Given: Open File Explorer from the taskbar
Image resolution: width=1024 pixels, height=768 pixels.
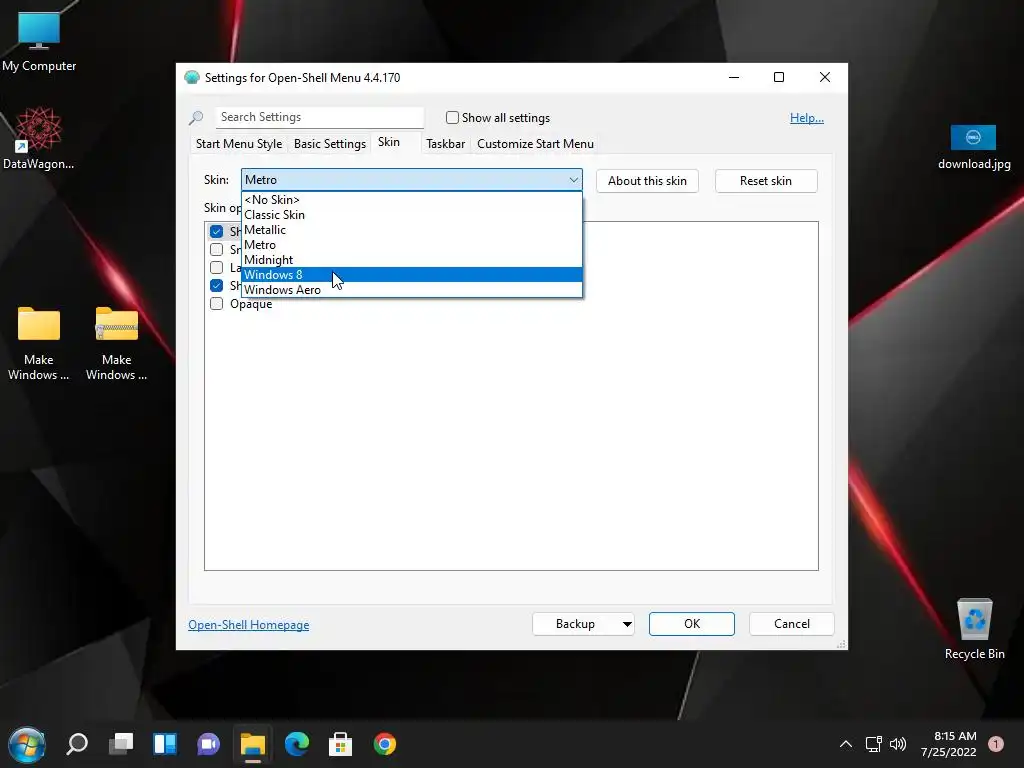Looking at the screenshot, I should (x=253, y=744).
